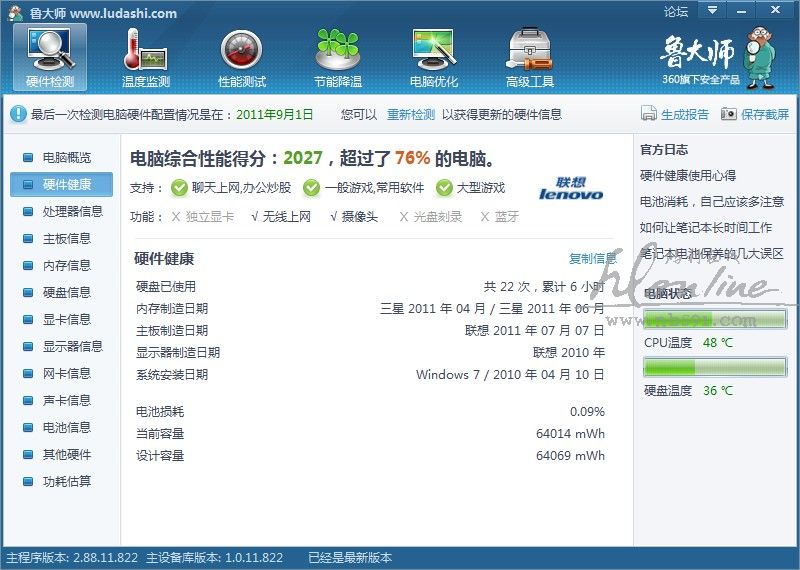Click the 系统安装日期 Windows 7 value
Image resolution: width=800 pixels, height=570 pixels.
point(510,375)
